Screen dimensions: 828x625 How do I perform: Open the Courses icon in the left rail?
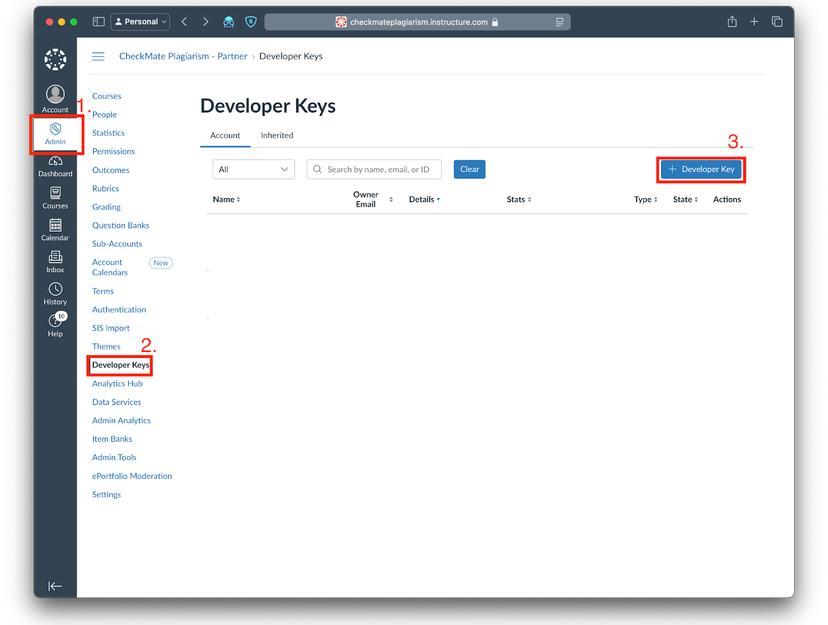pyautogui.click(x=55, y=192)
